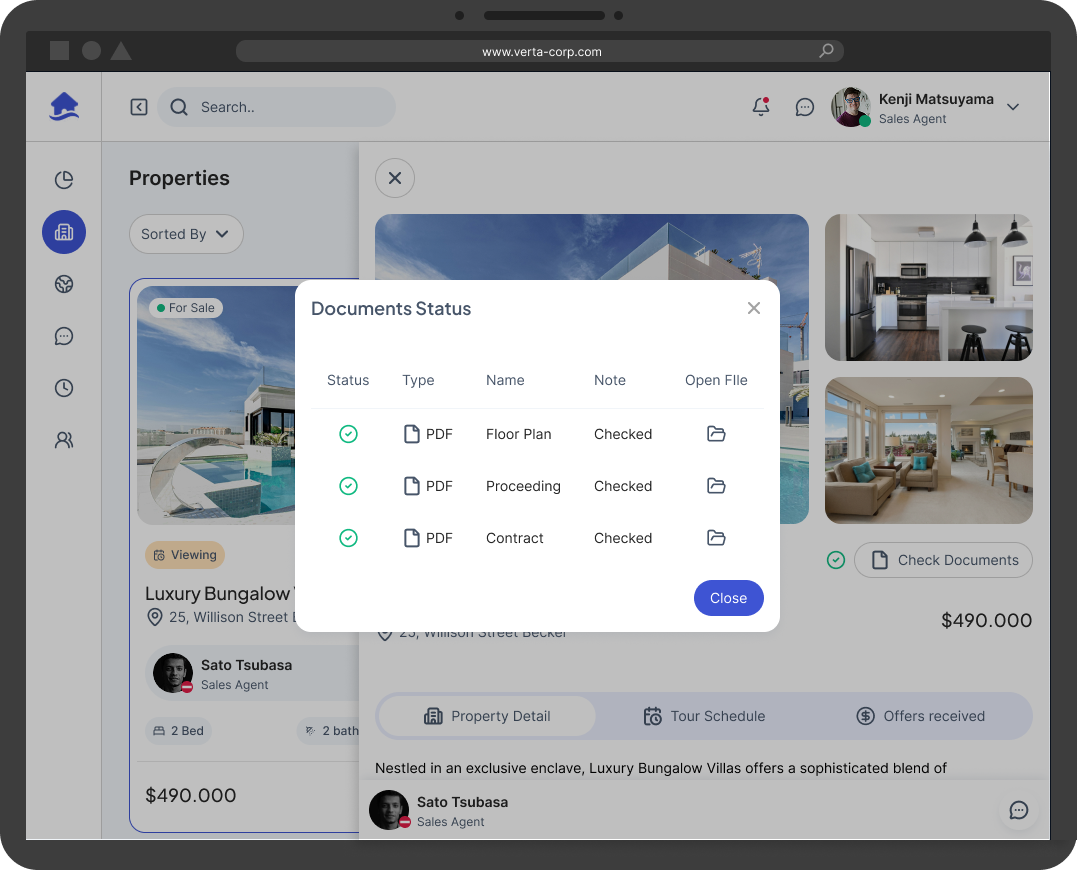Click browser address bar search icon
Viewport: 1080px width, 870px height.
tap(826, 51)
